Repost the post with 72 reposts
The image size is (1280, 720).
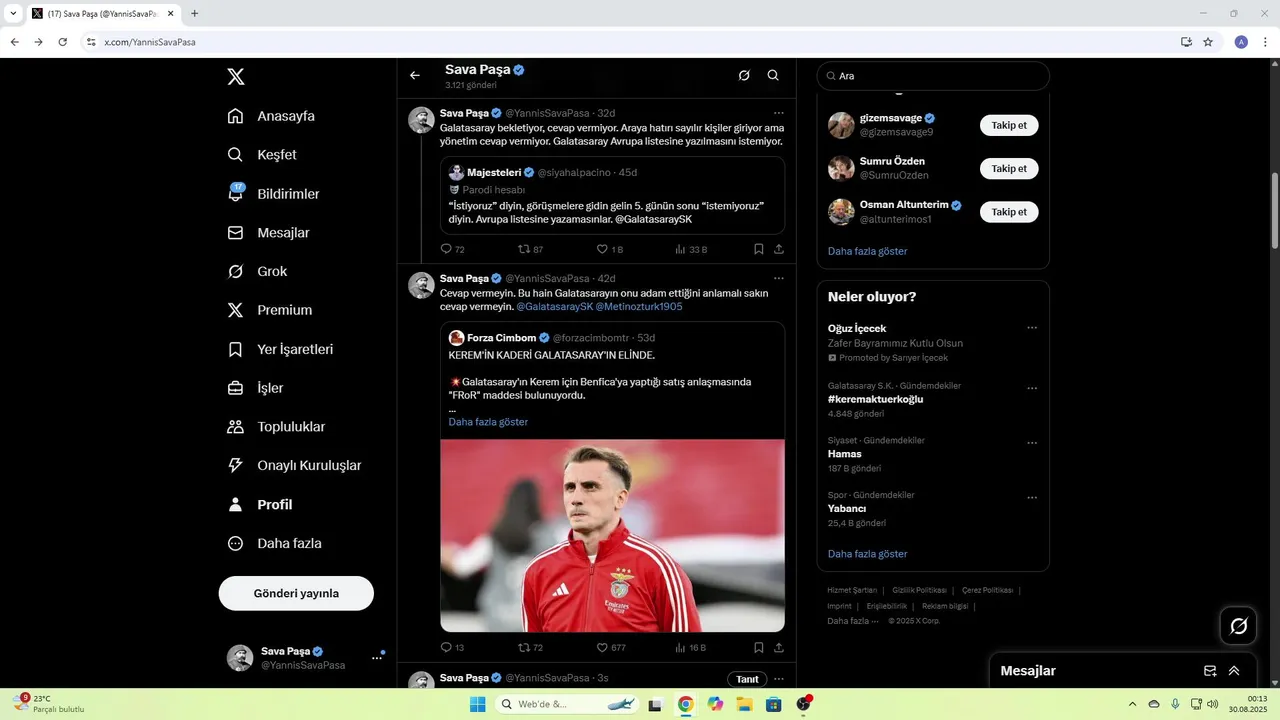[530, 647]
